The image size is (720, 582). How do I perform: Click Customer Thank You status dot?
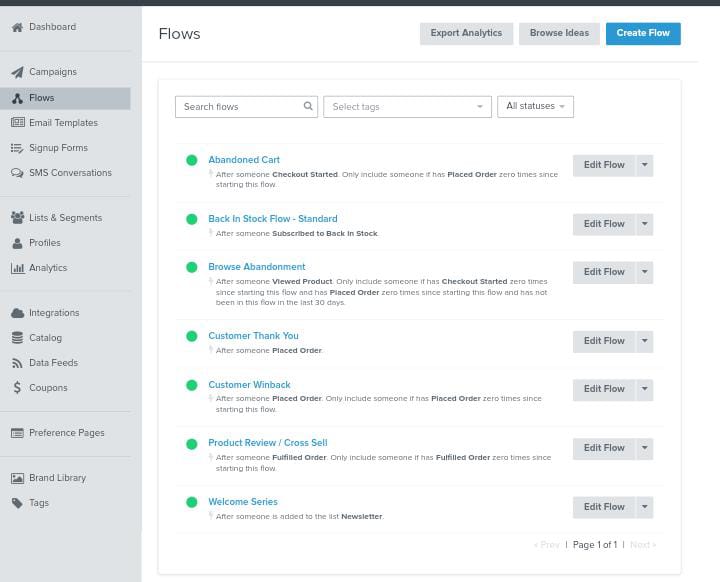pyautogui.click(x=191, y=336)
